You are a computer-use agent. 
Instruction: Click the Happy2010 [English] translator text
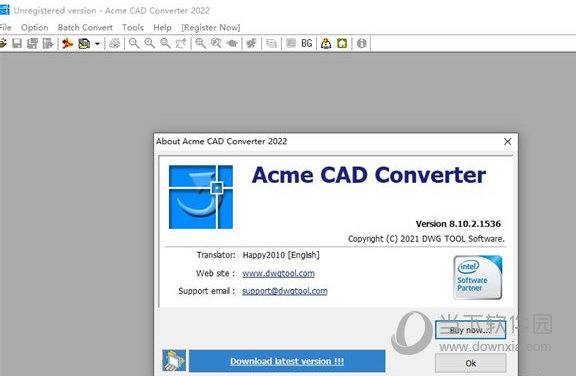[281, 255]
